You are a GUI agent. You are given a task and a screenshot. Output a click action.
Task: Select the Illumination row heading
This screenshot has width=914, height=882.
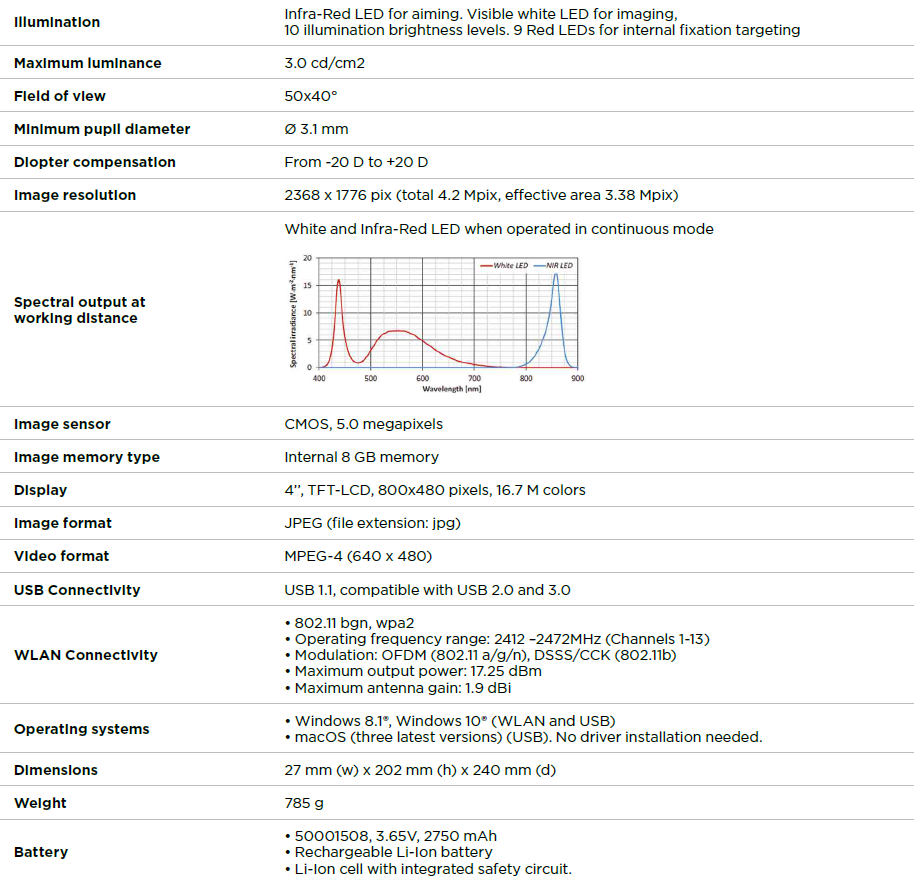click(57, 22)
